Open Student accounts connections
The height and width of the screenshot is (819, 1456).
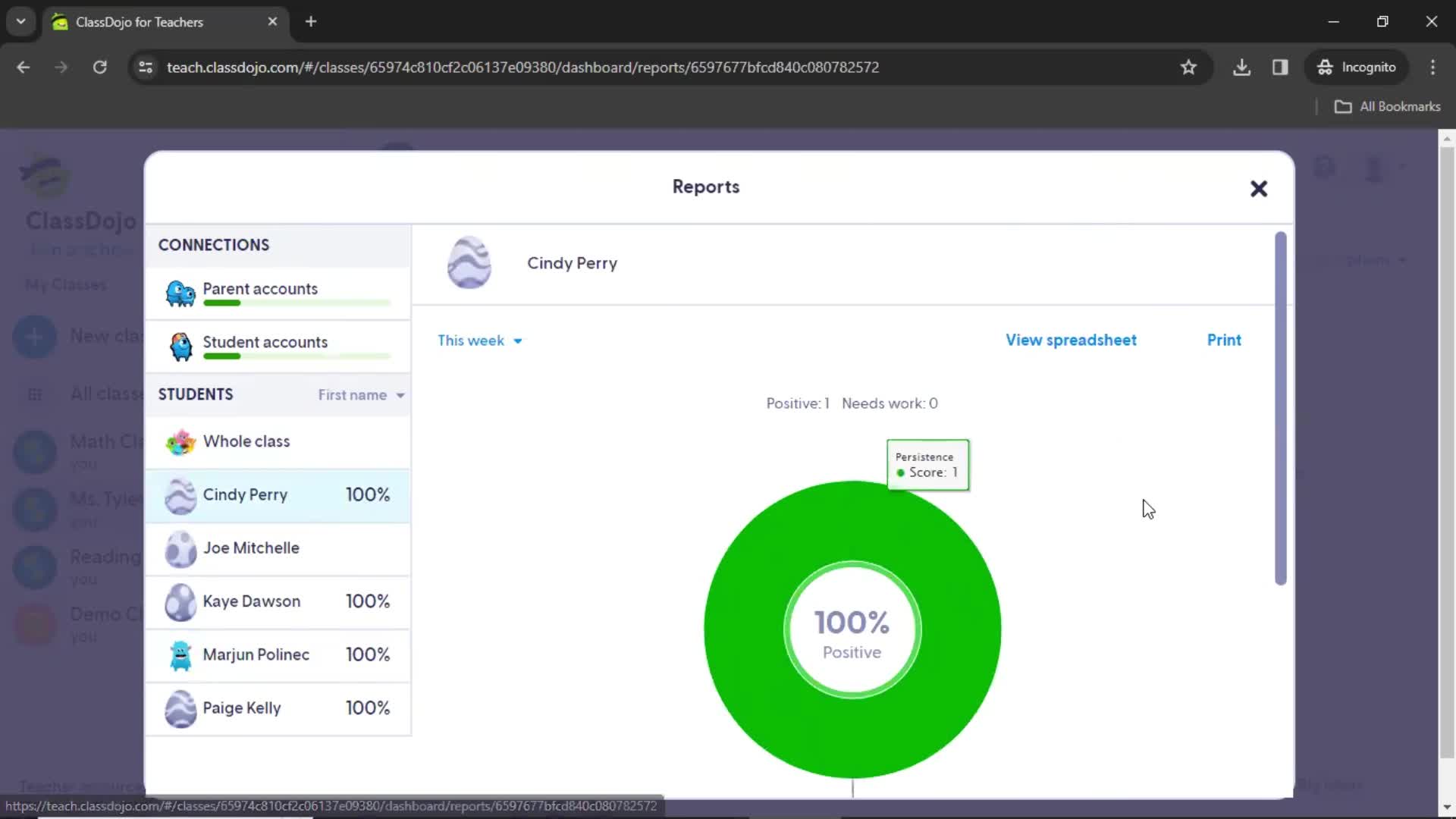pyautogui.click(x=278, y=347)
